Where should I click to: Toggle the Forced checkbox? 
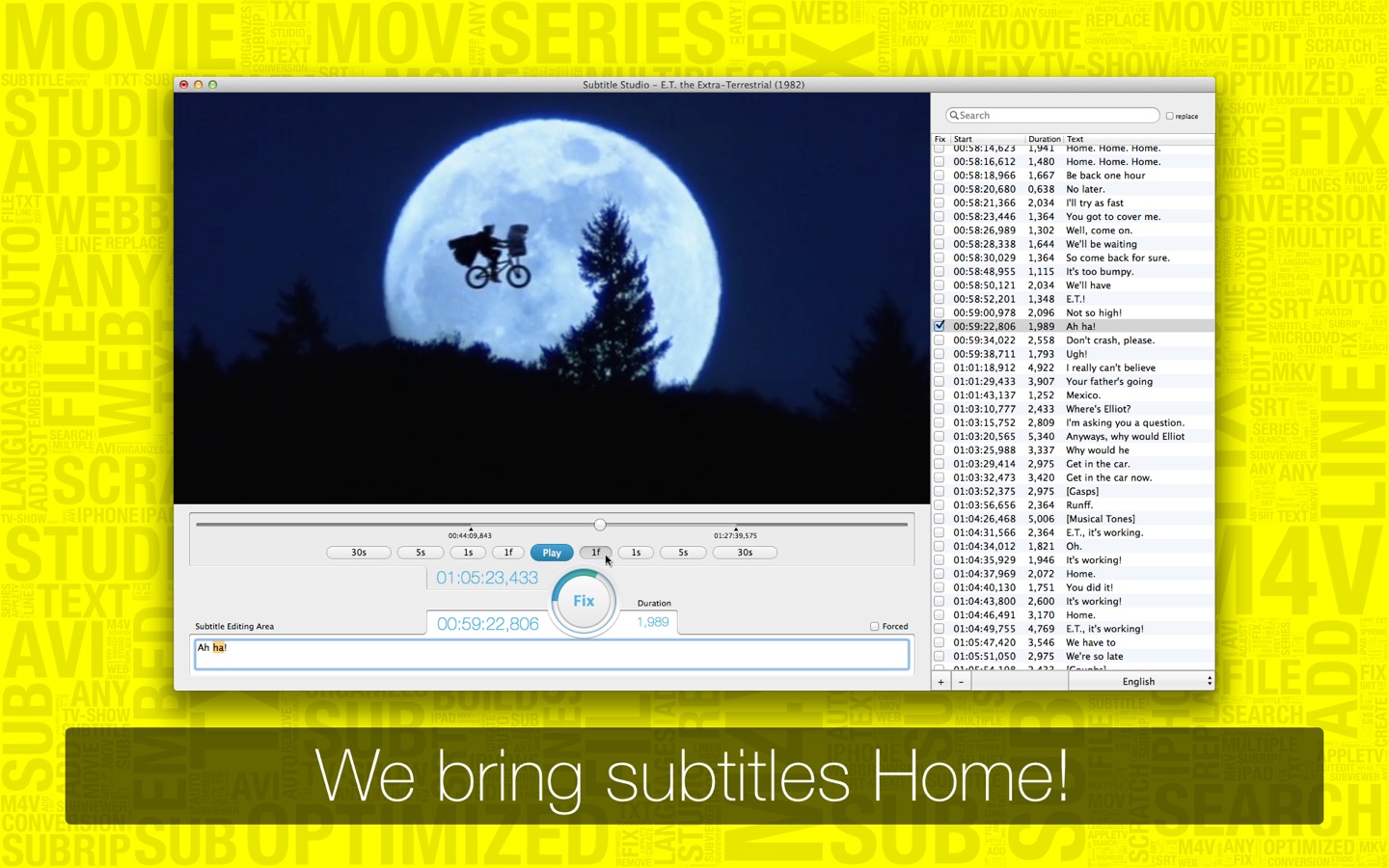click(875, 626)
